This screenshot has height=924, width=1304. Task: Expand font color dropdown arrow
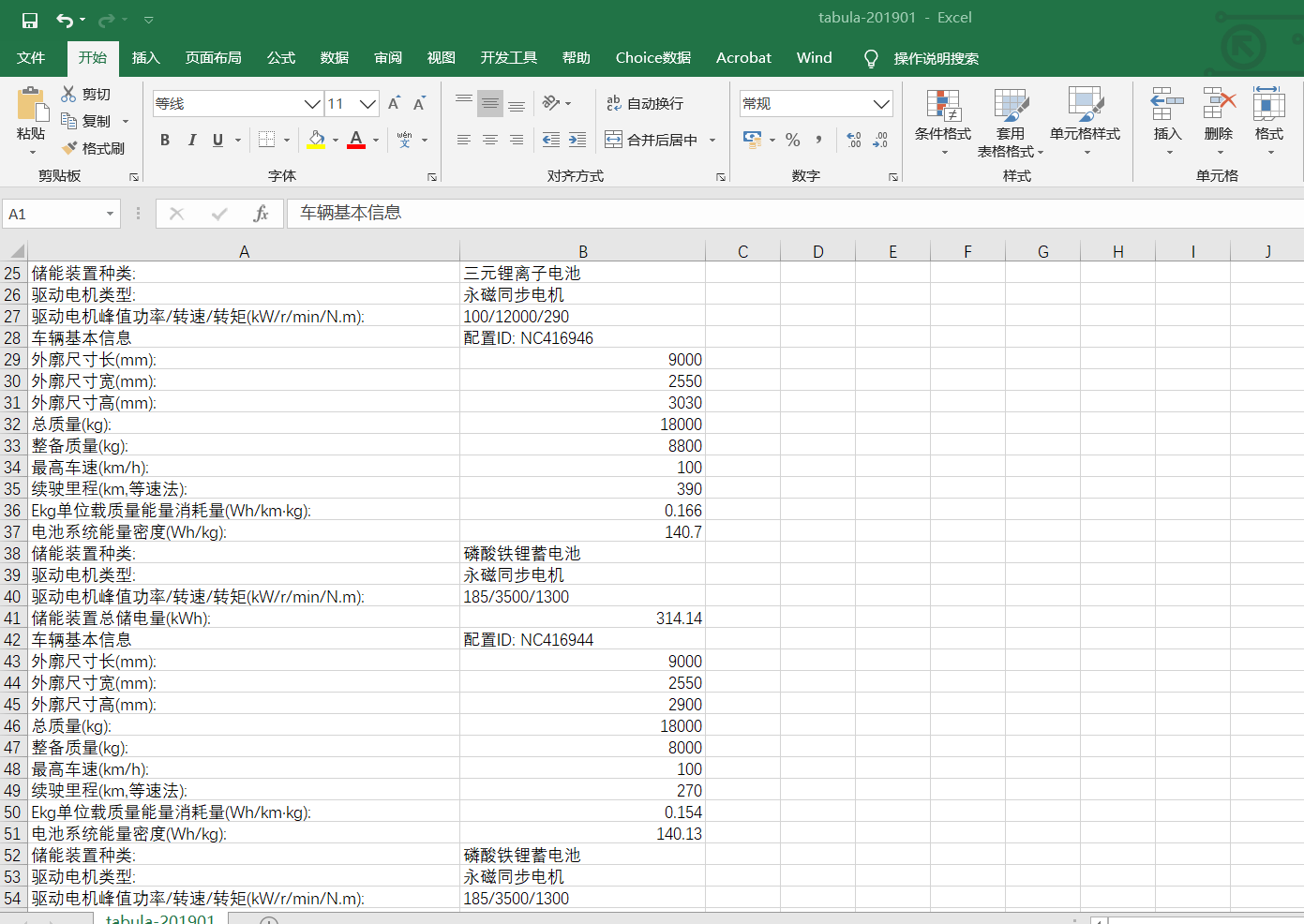pos(376,140)
